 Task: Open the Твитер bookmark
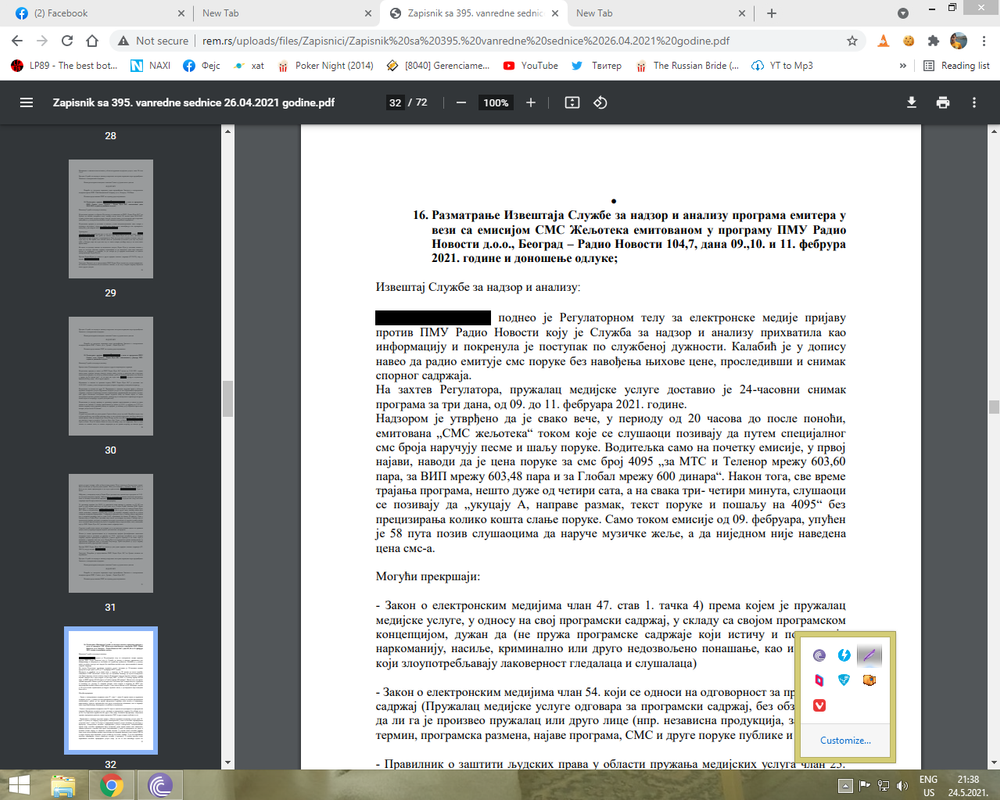596,66
